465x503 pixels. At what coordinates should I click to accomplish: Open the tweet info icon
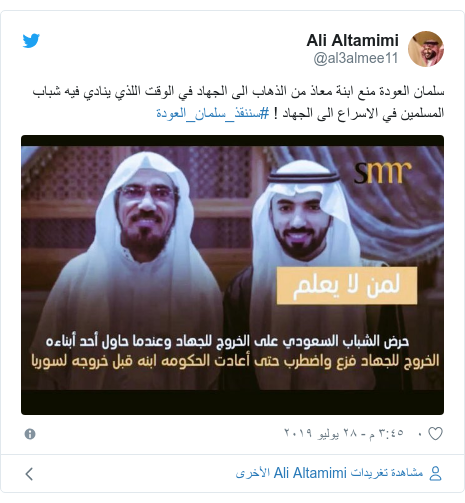[x=30, y=434]
